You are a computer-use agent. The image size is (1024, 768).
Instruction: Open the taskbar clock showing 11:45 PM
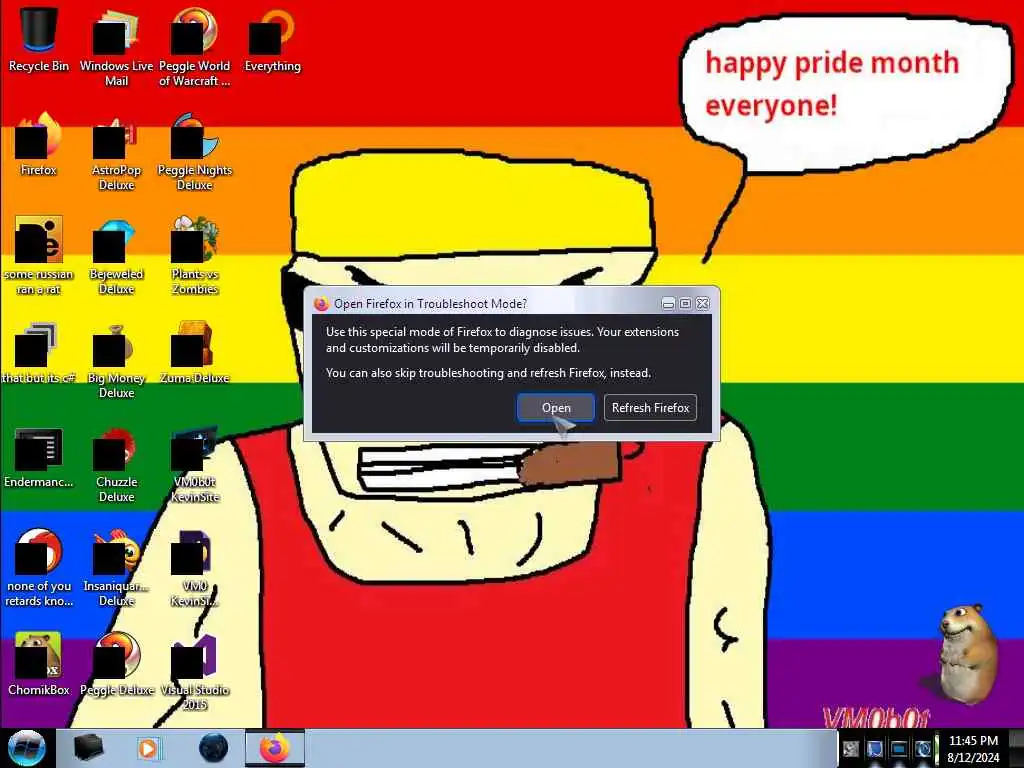(973, 748)
